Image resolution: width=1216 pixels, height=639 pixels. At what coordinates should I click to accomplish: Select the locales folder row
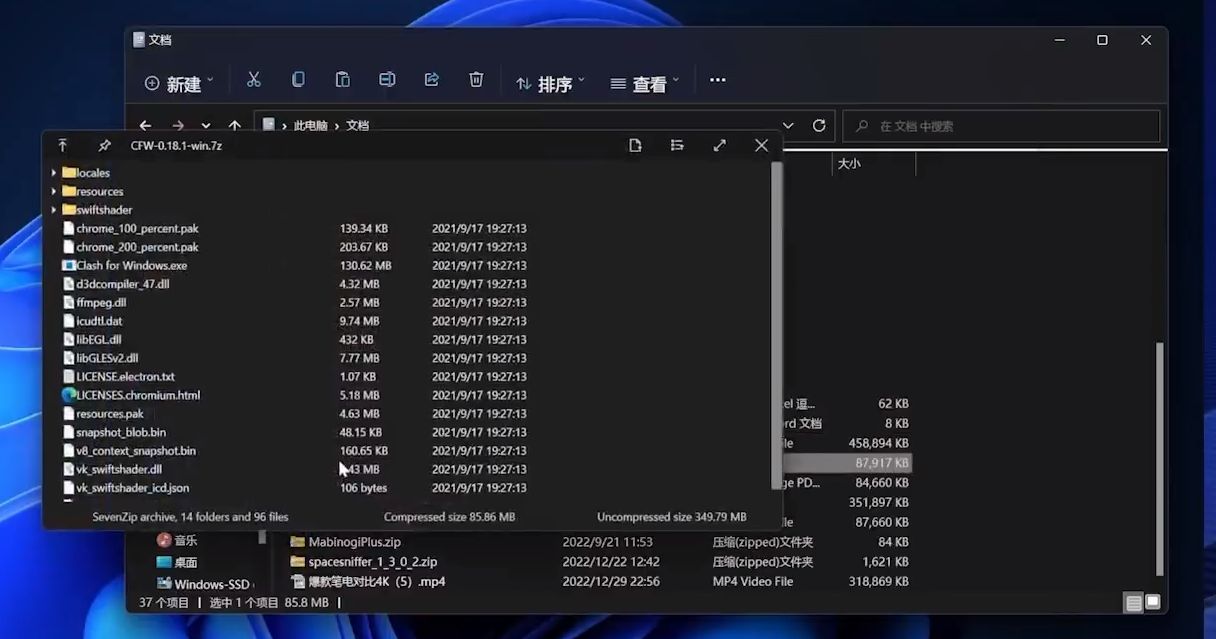86,173
